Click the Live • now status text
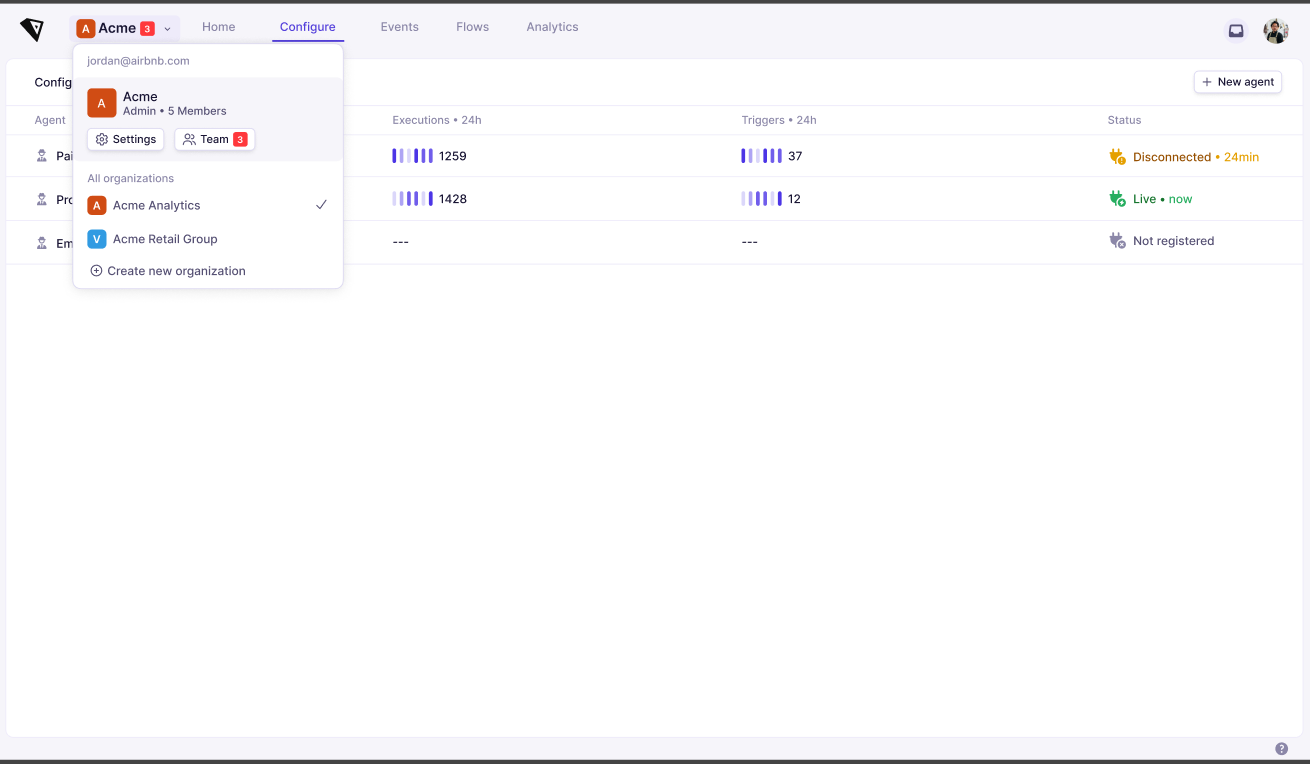The height and width of the screenshot is (764, 1310). (x=1163, y=199)
